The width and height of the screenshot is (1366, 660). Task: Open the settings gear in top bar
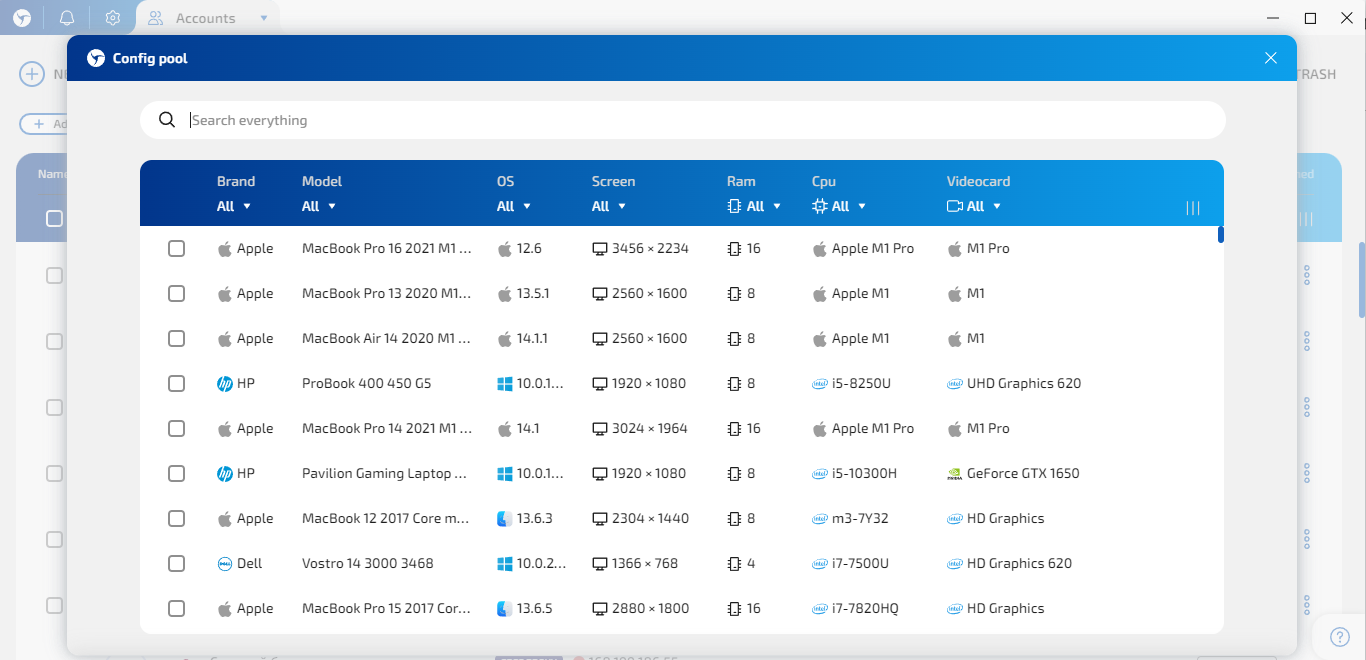(x=112, y=18)
